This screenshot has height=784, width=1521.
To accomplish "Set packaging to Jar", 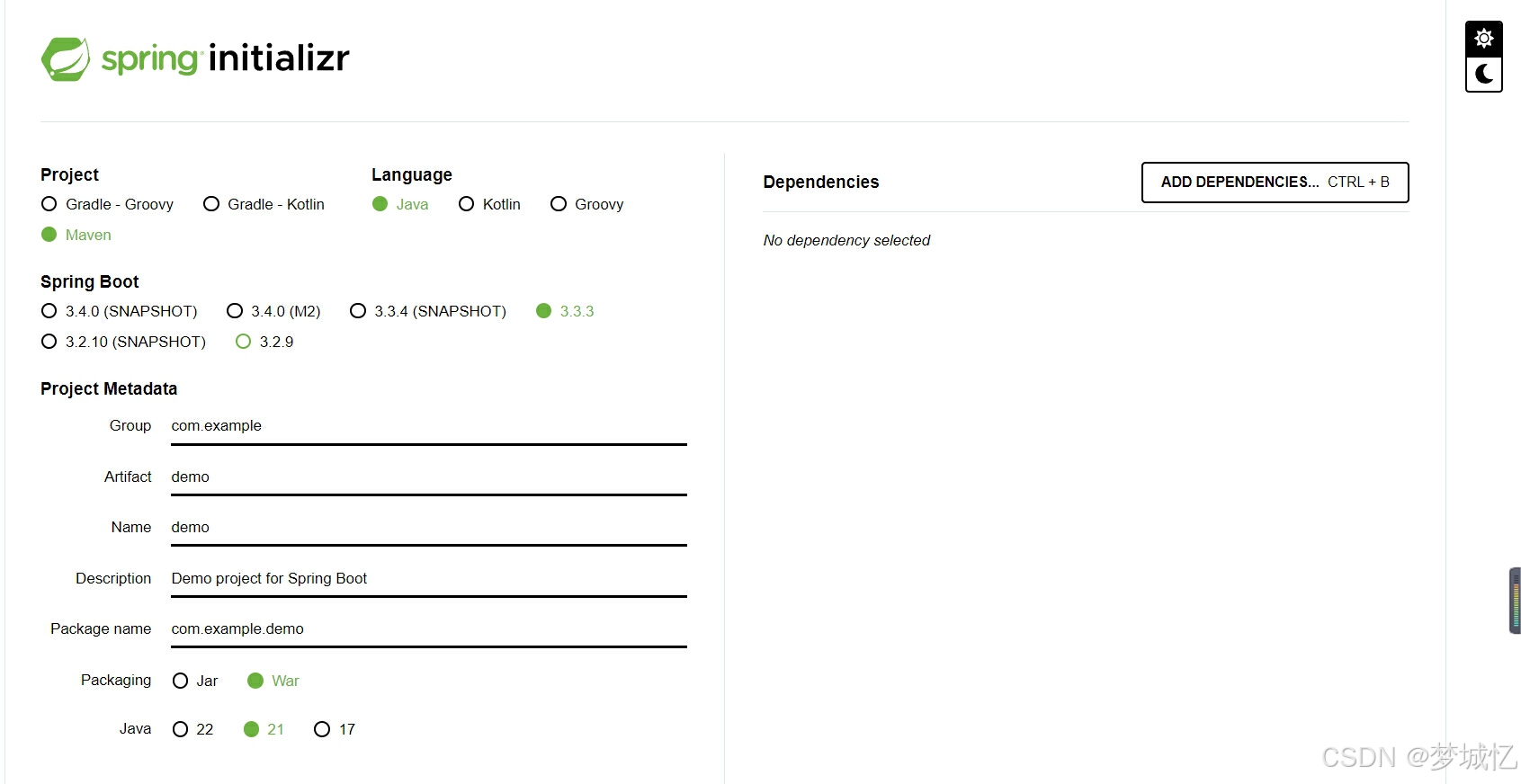I will click(x=195, y=681).
